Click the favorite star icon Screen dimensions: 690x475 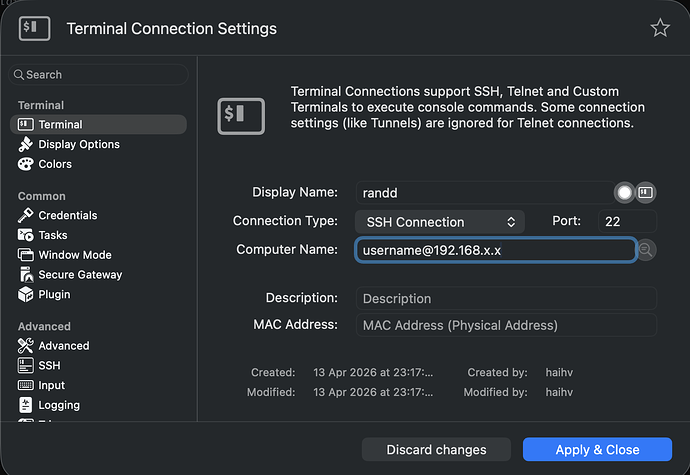tap(660, 28)
